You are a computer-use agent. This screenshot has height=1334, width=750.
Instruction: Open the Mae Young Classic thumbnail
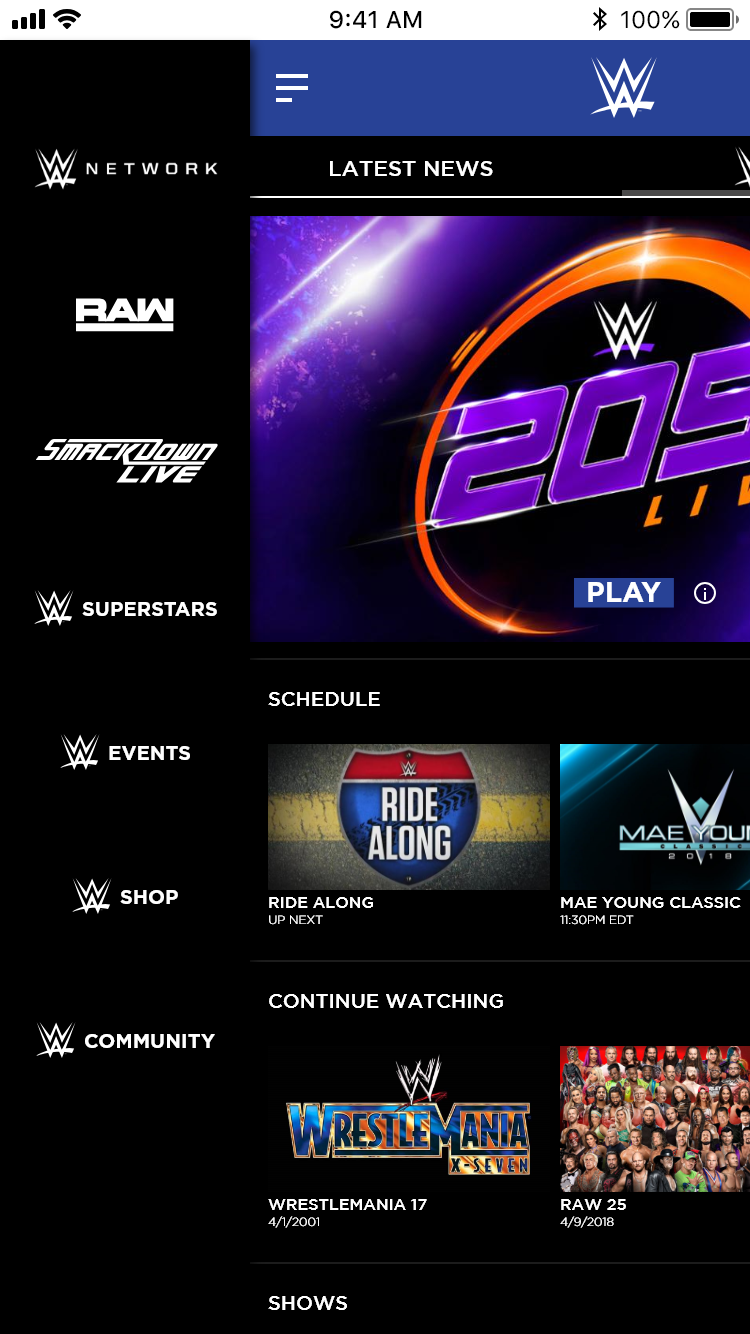click(x=655, y=817)
